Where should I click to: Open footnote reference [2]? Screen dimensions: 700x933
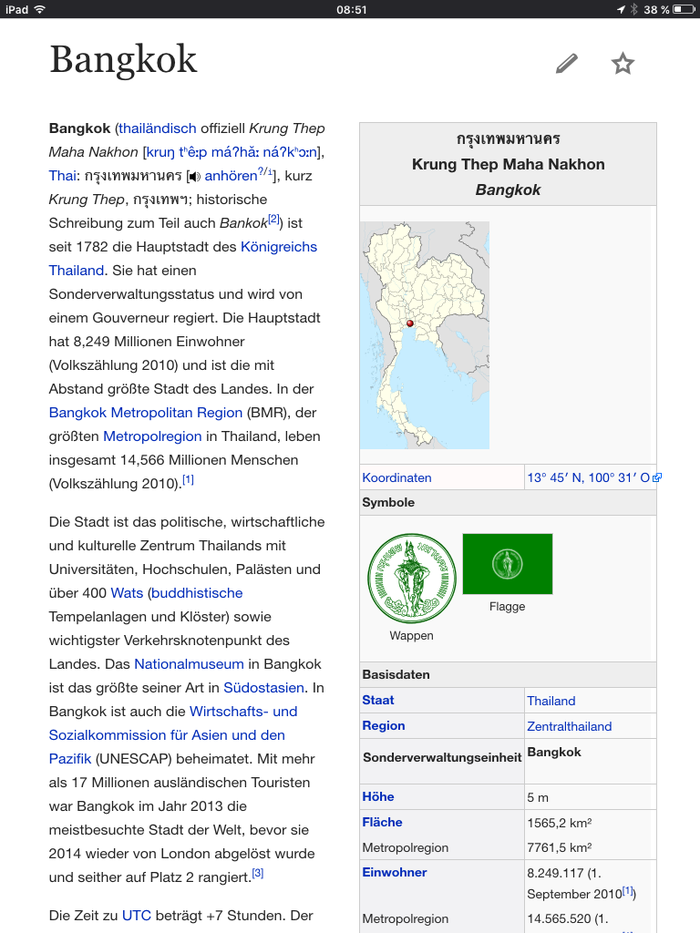(273, 220)
